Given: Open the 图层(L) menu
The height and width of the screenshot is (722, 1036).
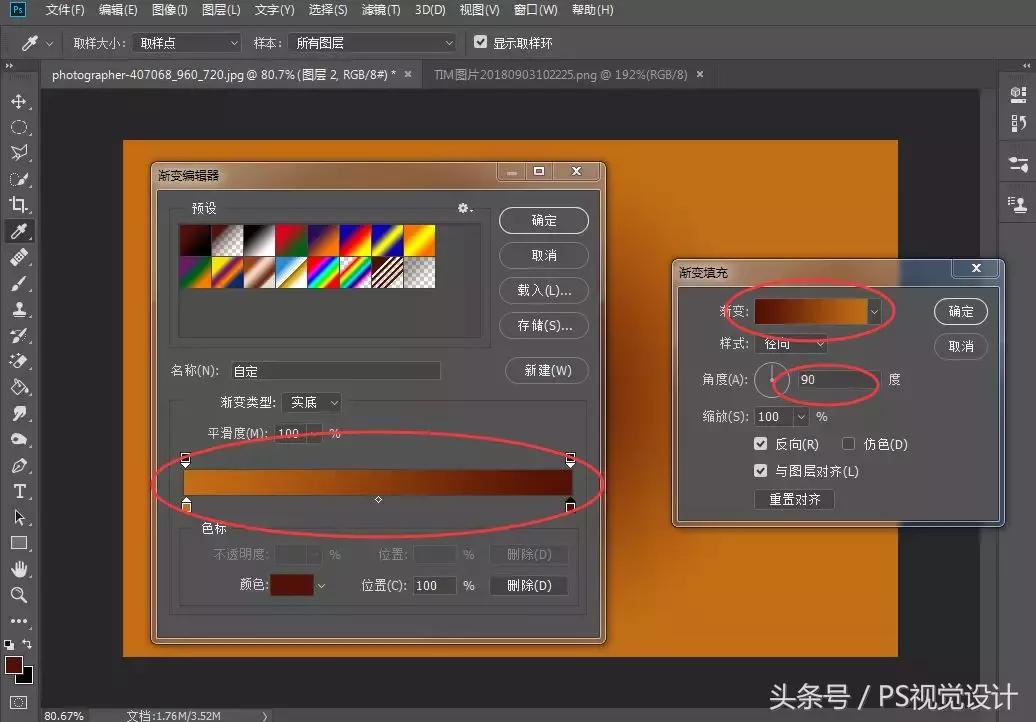Looking at the screenshot, I should (x=219, y=10).
